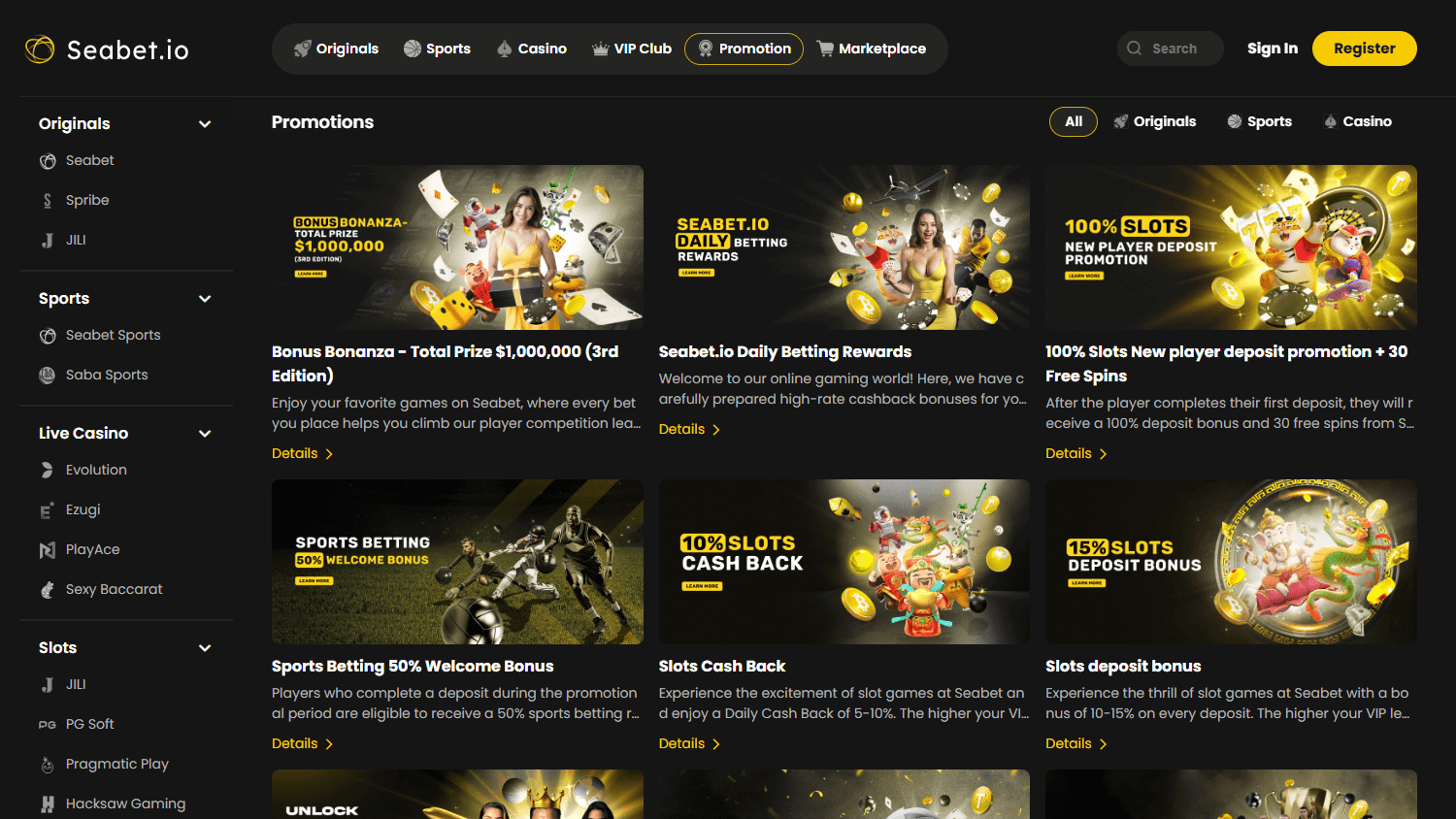Click the Promotion badge icon in top nav
The width and height of the screenshot is (1456, 819).
(706, 49)
